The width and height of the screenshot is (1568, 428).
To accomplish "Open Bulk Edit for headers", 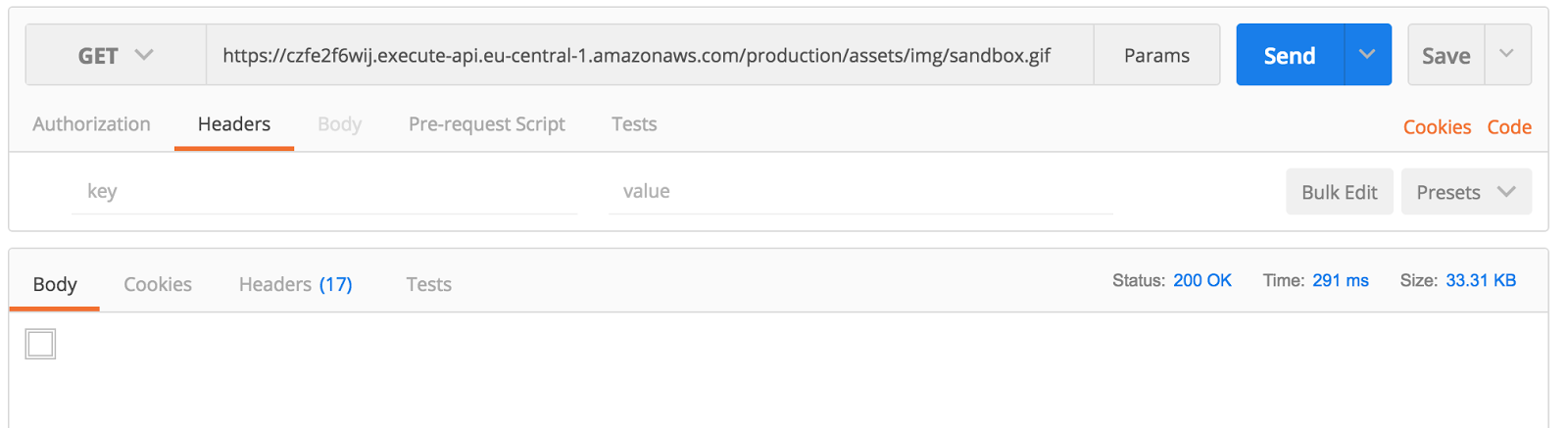I will pos(1340,192).
